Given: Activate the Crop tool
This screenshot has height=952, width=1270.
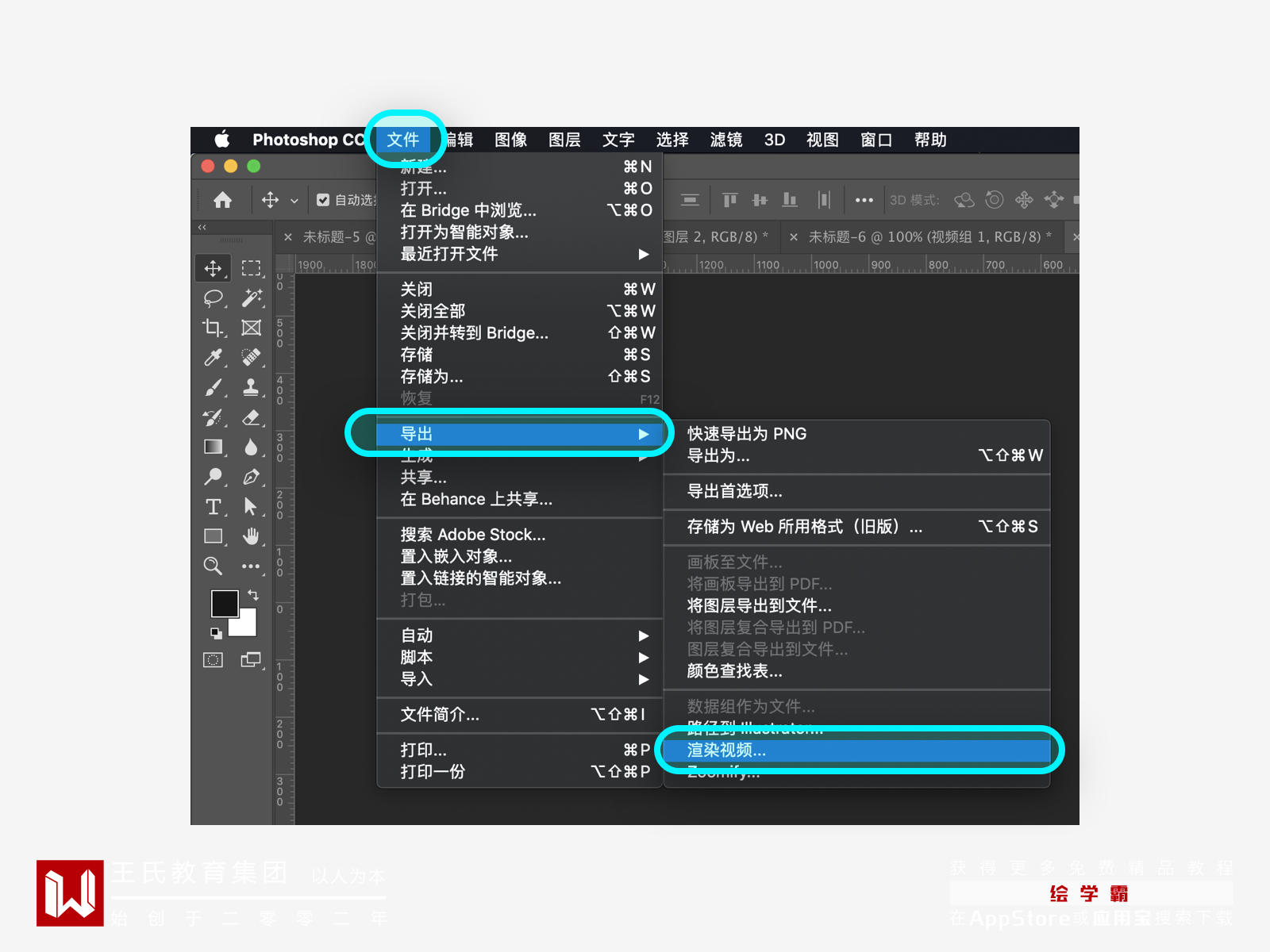Looking at the screenshot, I should pyautogui.click(x=213, y=328).
